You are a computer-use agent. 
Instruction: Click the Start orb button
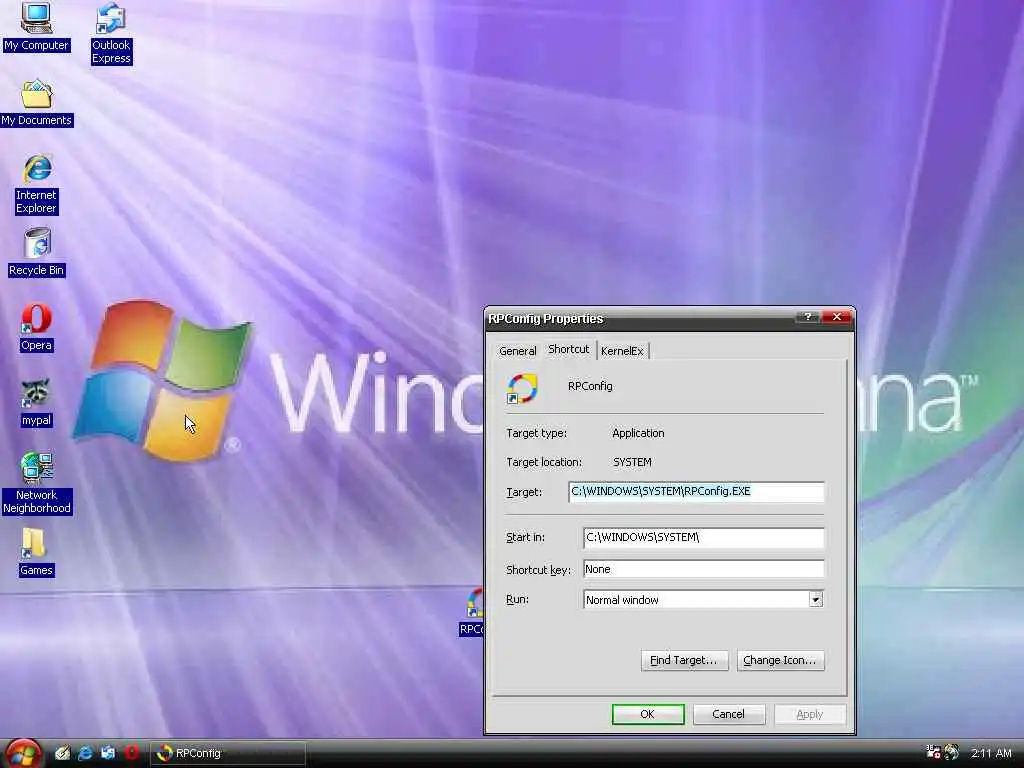pos(24,753)
